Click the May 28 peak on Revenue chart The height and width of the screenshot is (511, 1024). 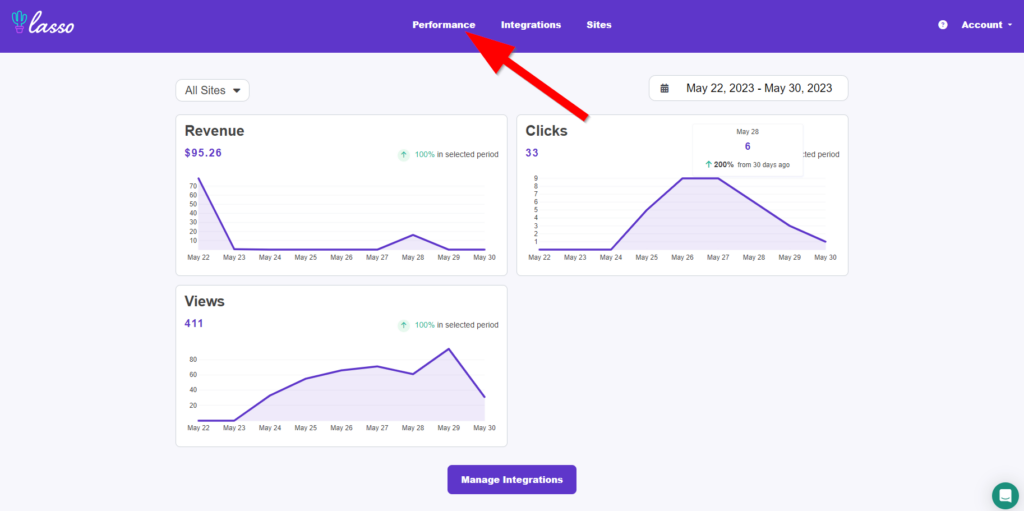tap(413, 236)
